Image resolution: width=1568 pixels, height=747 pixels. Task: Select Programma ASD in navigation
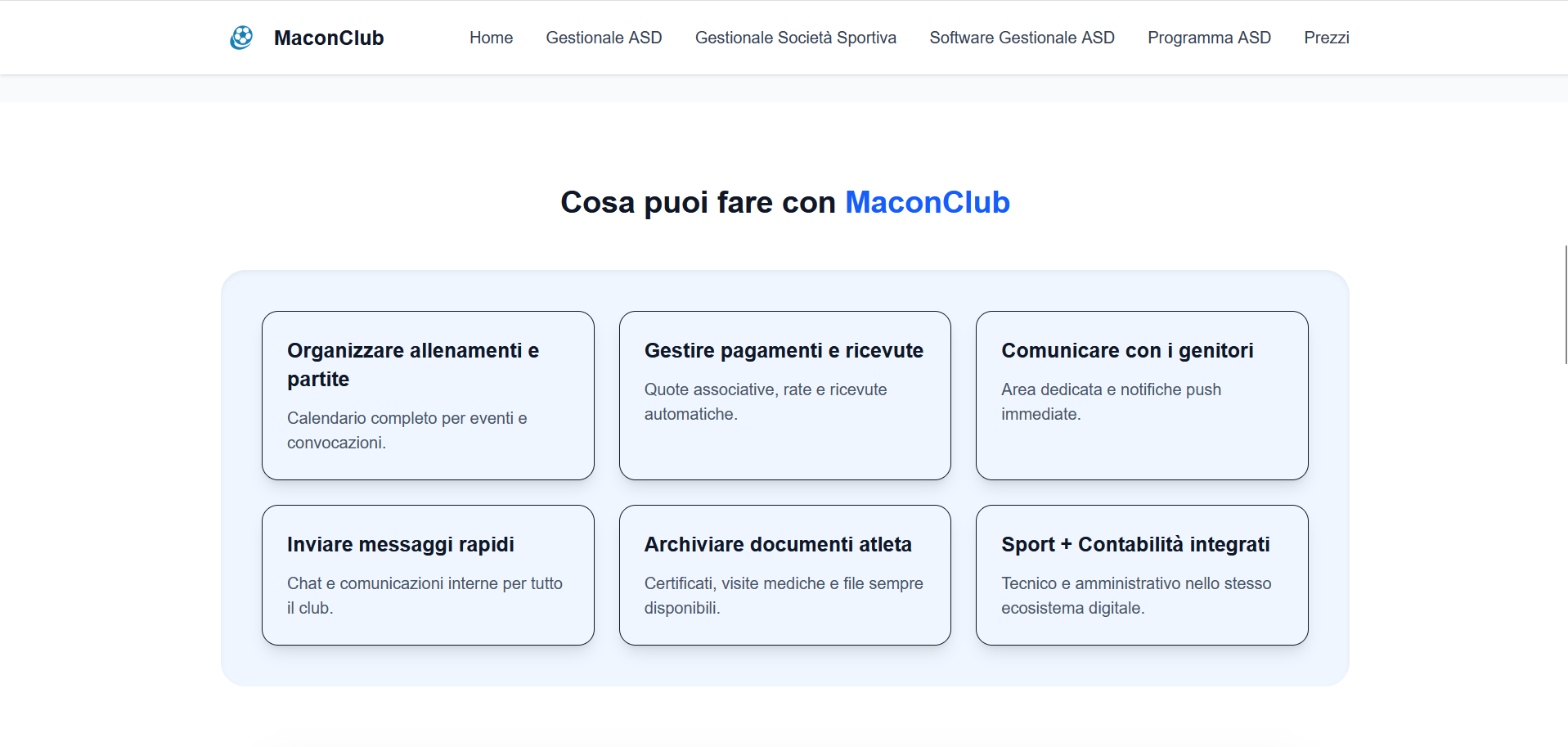tap(1209, 38)
